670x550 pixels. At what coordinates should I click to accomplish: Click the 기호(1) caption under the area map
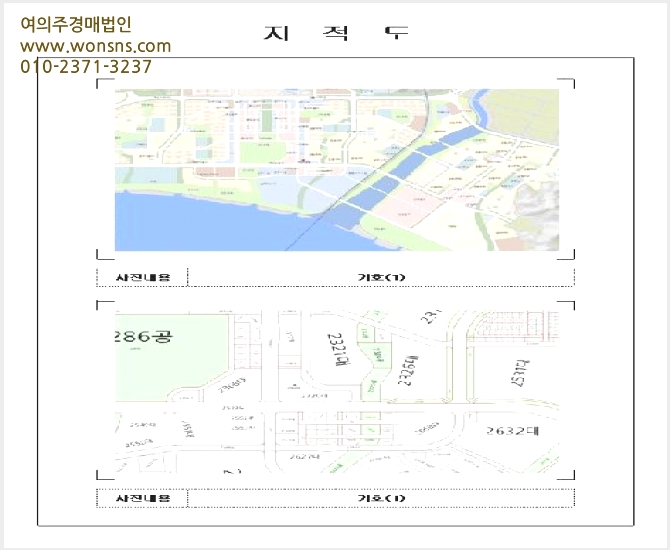pyautogui.click(x=381, y=277)
